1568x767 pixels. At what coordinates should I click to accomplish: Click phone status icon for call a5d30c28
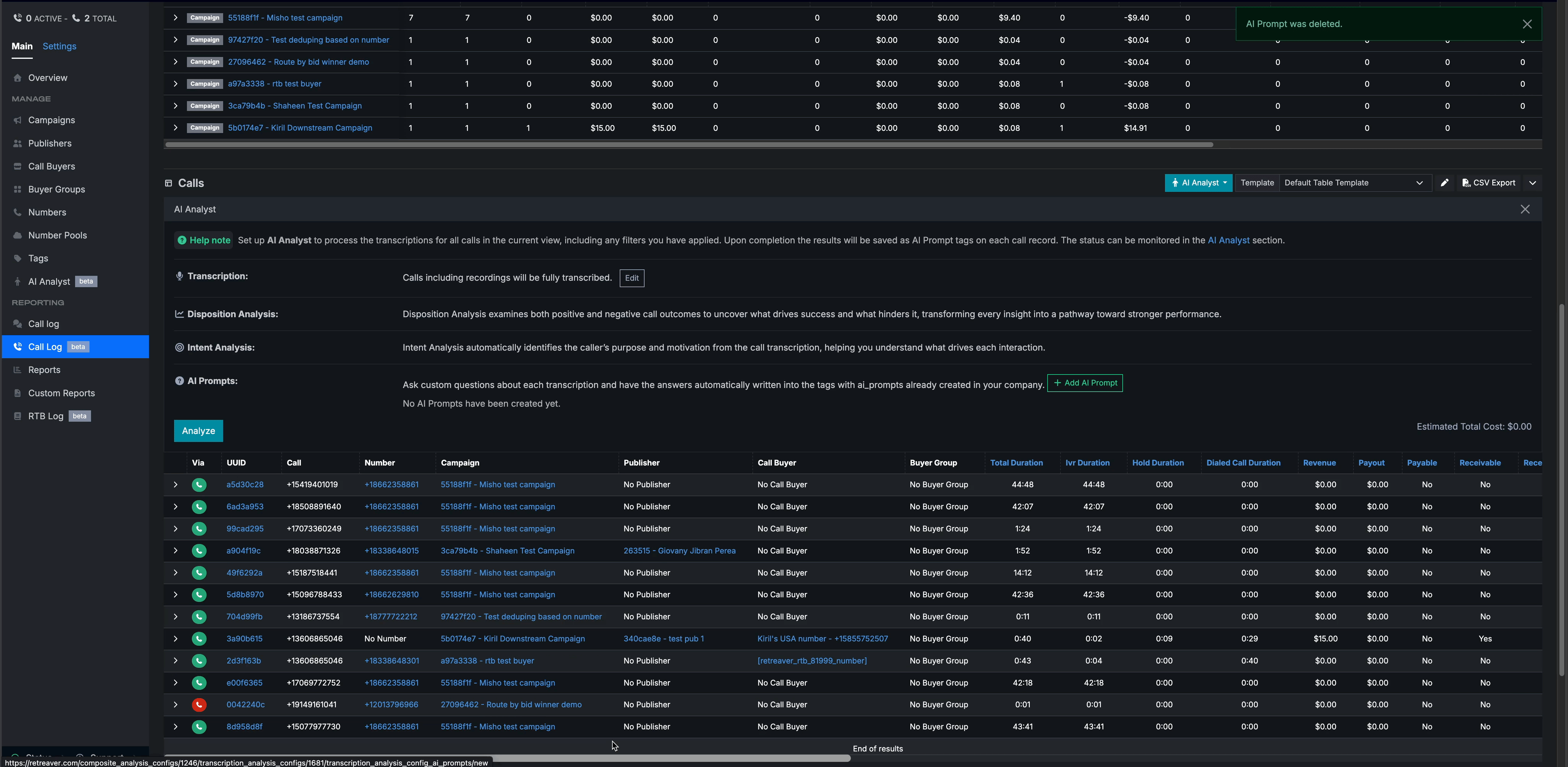click(x=199, y=485)
